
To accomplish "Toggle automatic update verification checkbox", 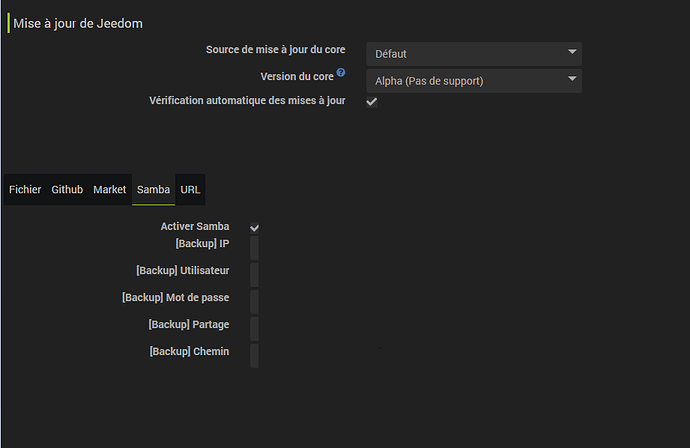I will 372,102.
